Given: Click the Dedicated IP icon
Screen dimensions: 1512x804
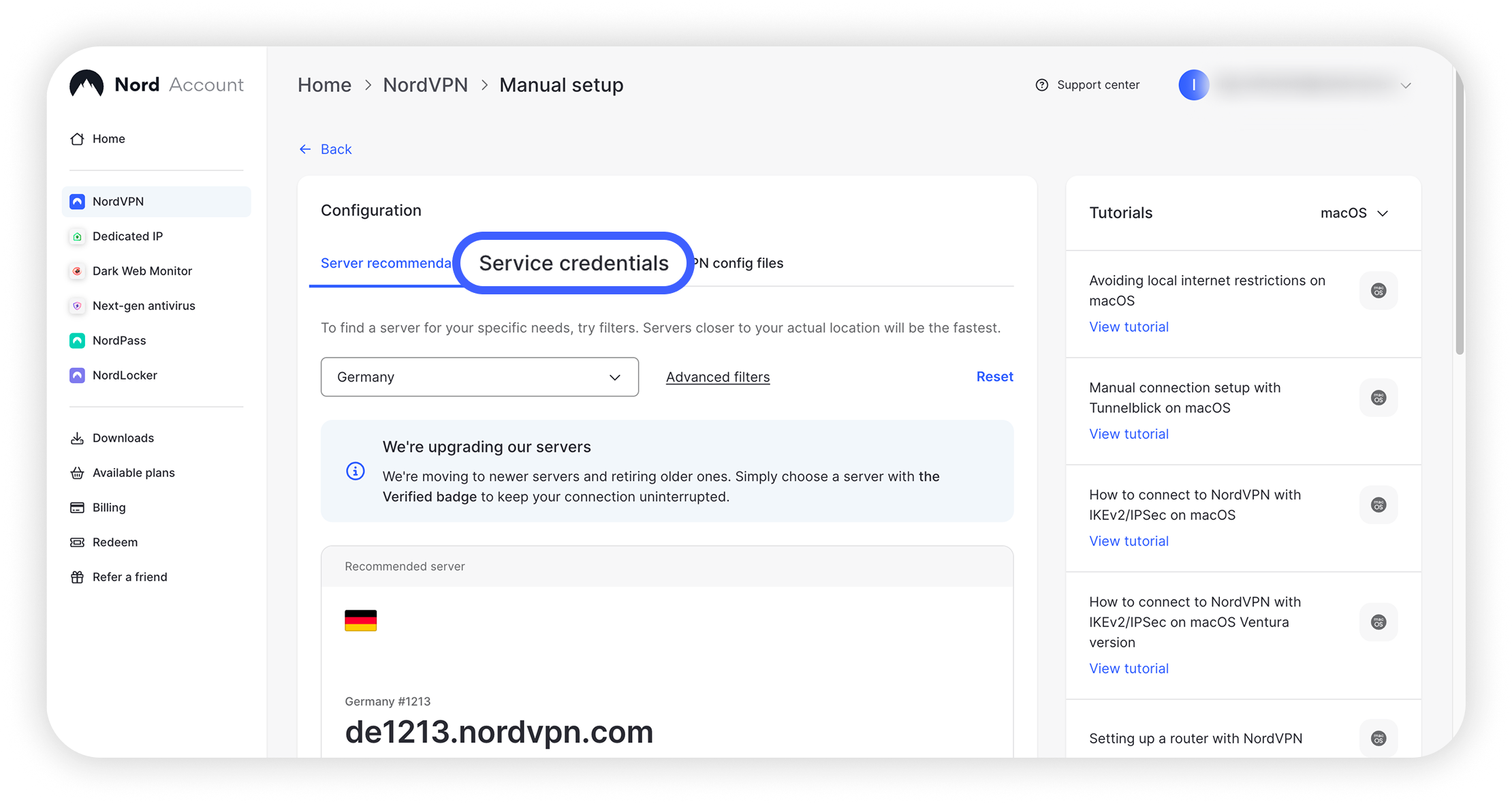Looking at the screenshot, I should [x=78, y=236].
